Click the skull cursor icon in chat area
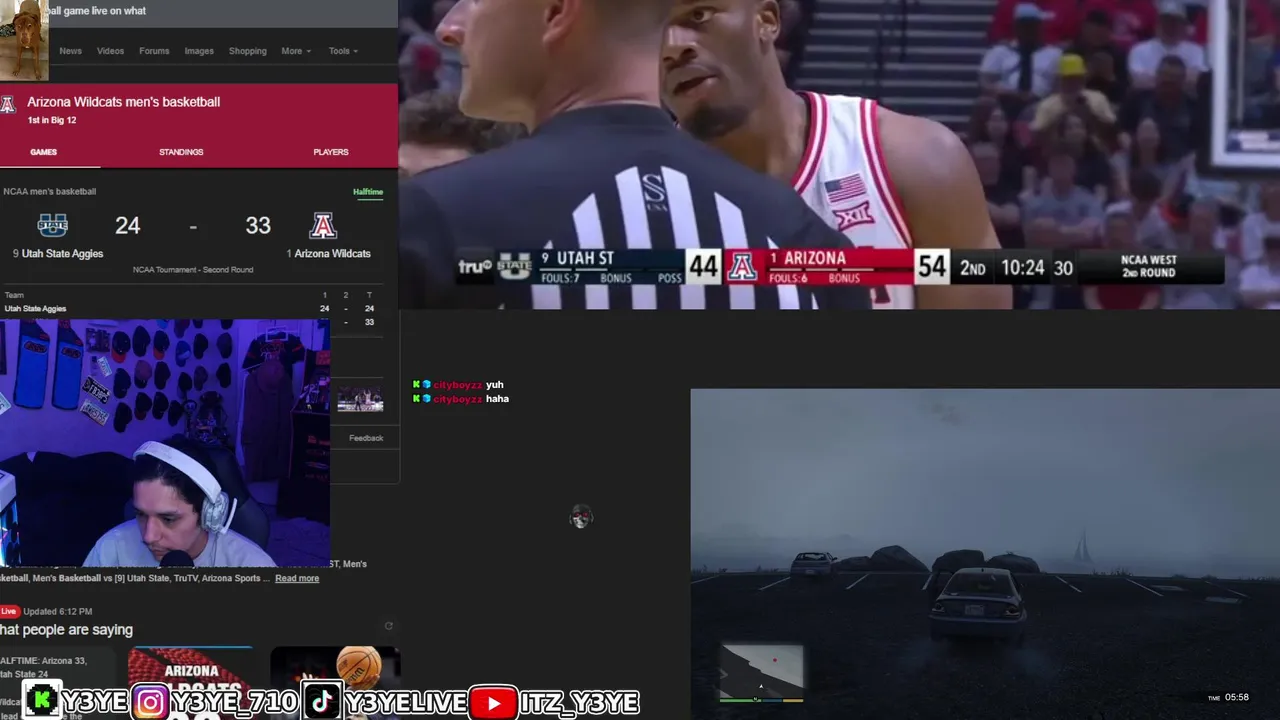Image resolution: width=1280 pixels, height=720 pixels. click(581, 517)
